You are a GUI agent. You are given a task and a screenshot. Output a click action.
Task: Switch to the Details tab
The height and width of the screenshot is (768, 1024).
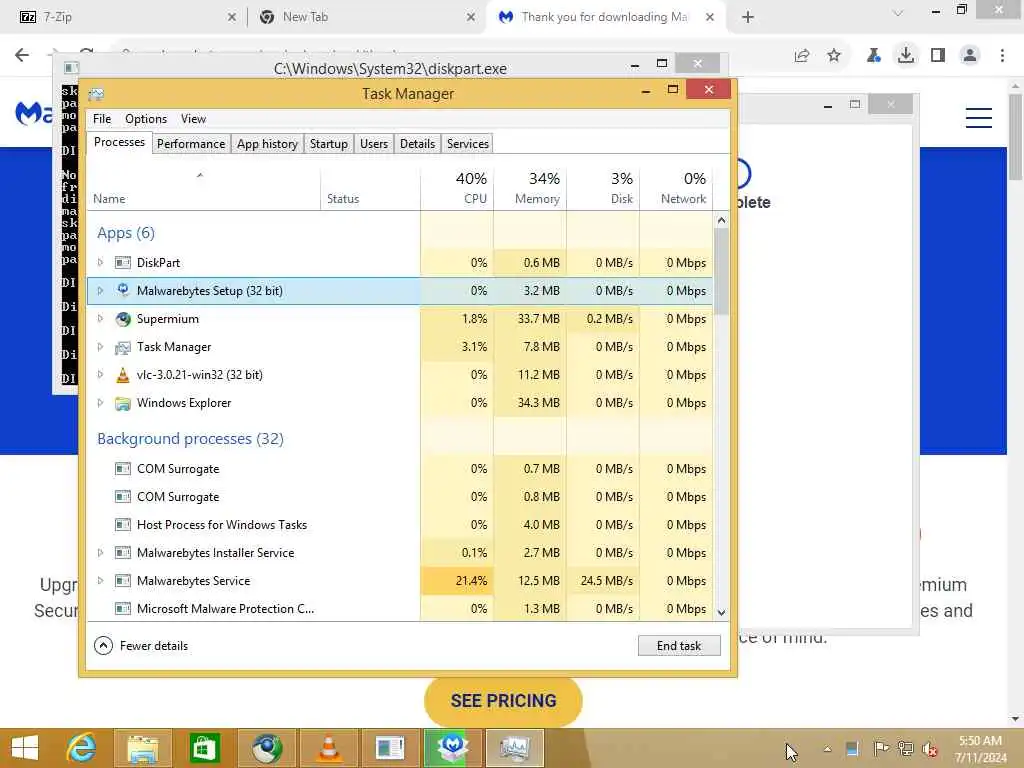417,144
